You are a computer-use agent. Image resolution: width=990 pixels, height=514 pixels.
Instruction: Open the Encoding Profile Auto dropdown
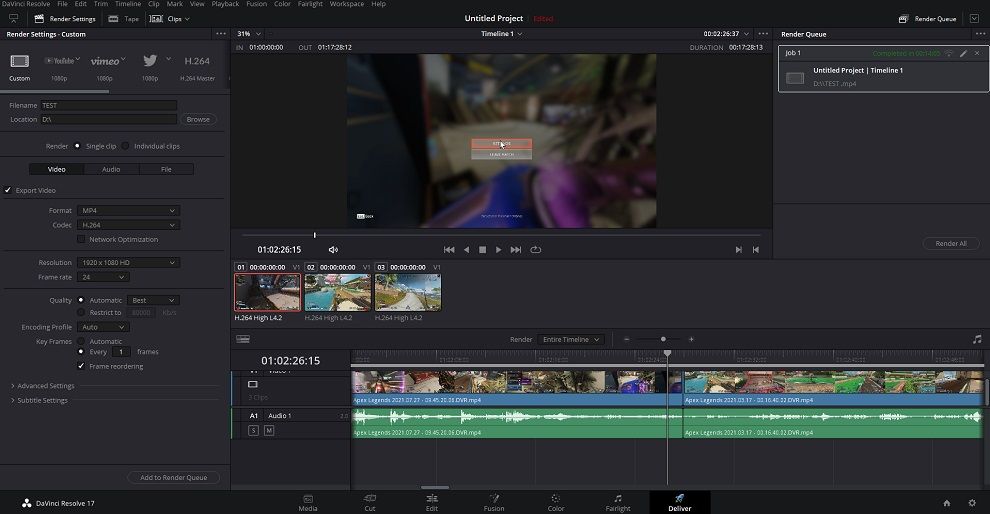click(x=104, y=327)
